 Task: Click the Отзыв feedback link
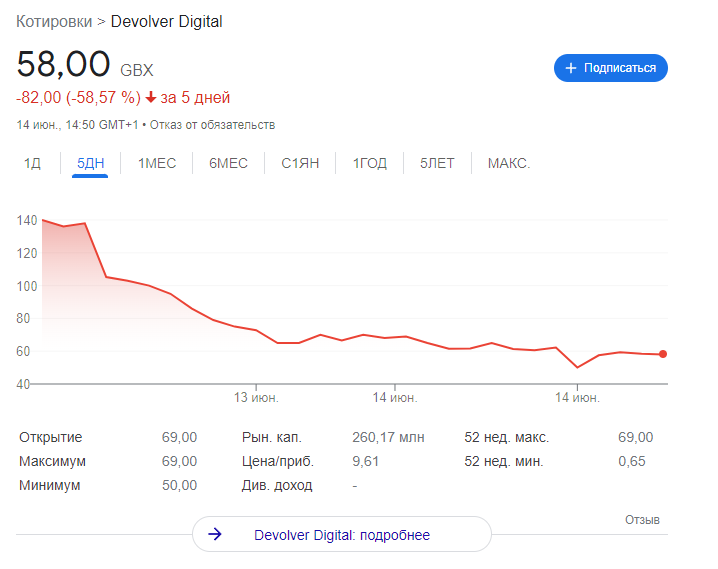(642, 520)
